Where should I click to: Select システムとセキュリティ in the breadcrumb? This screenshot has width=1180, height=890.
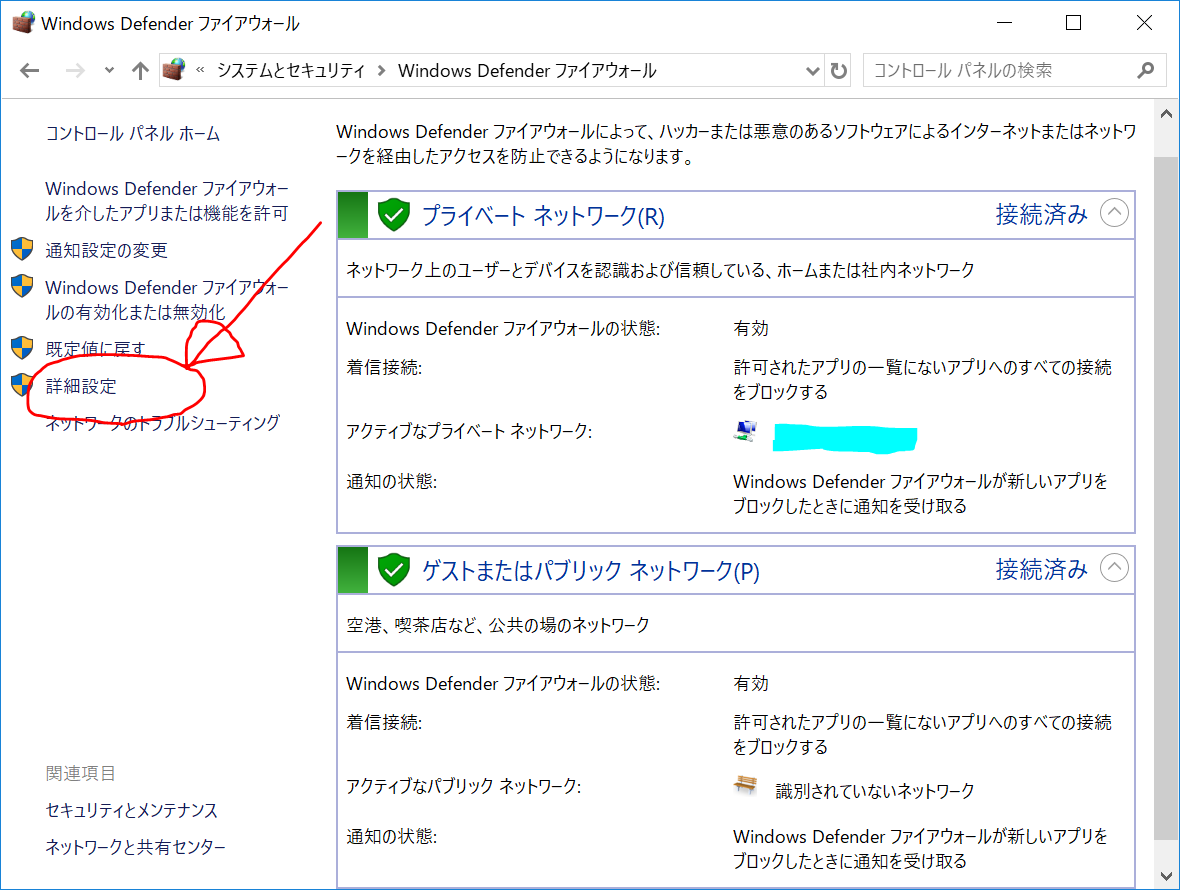point(291,71)
